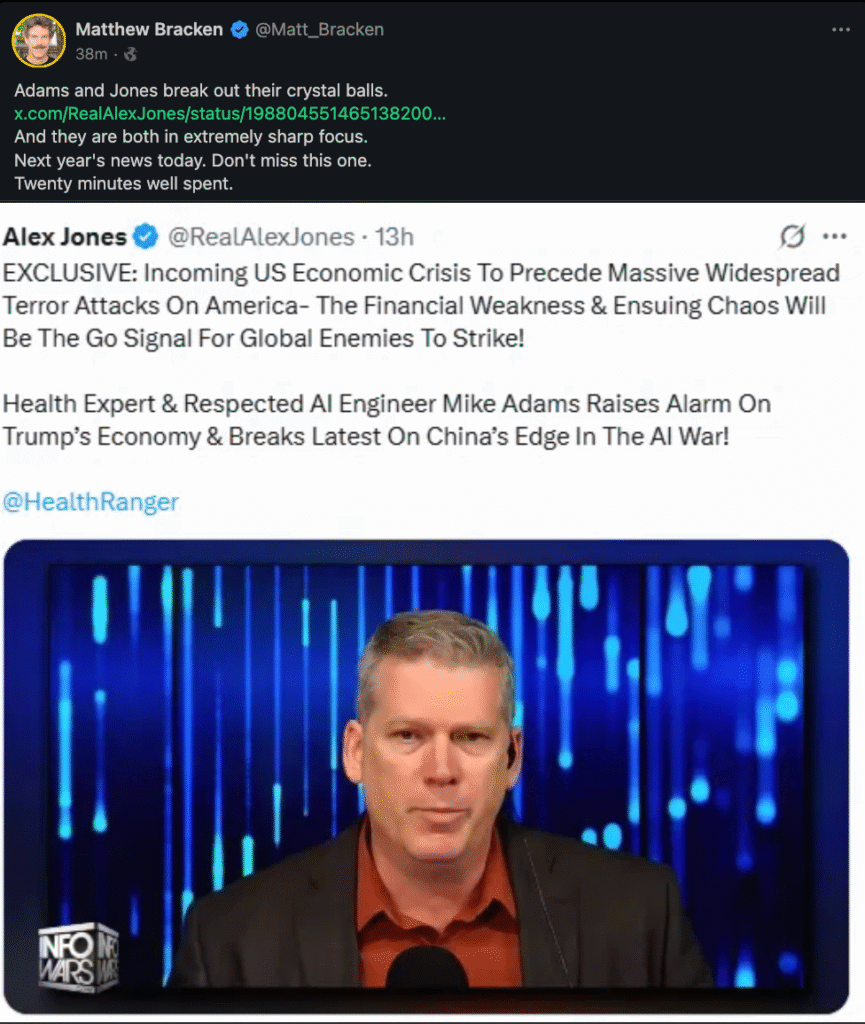Click the globe visibility icon beside 38m
The height and width of the screenshot is (1024, 865).
point(131,54)
